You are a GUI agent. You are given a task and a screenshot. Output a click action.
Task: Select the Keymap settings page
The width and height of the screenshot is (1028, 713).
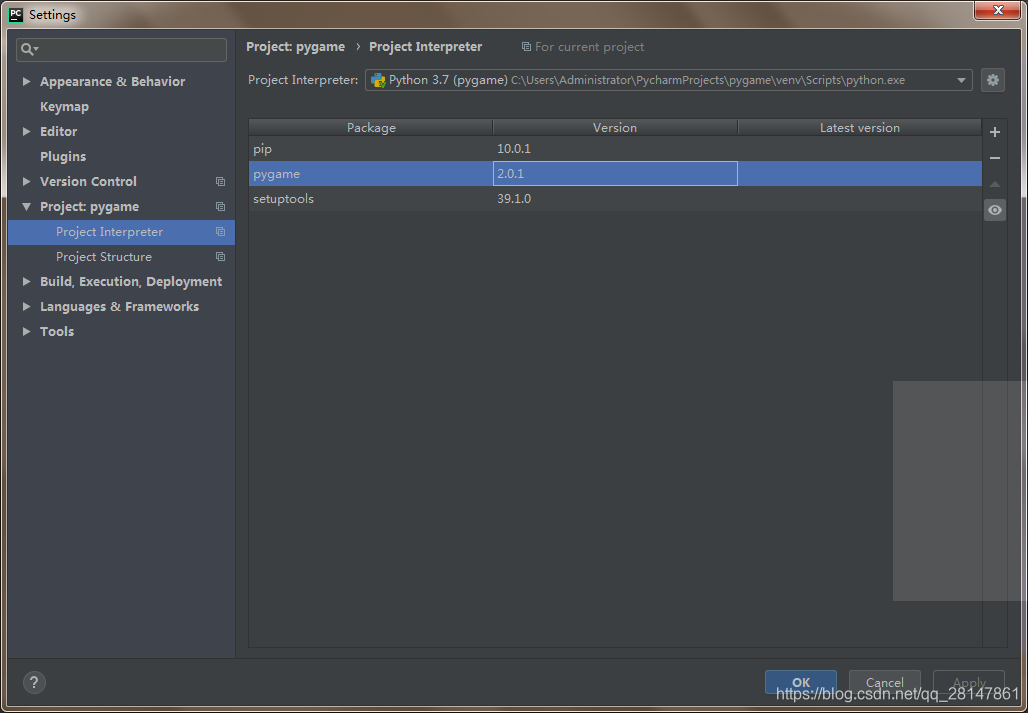click(x=64, y=106)
